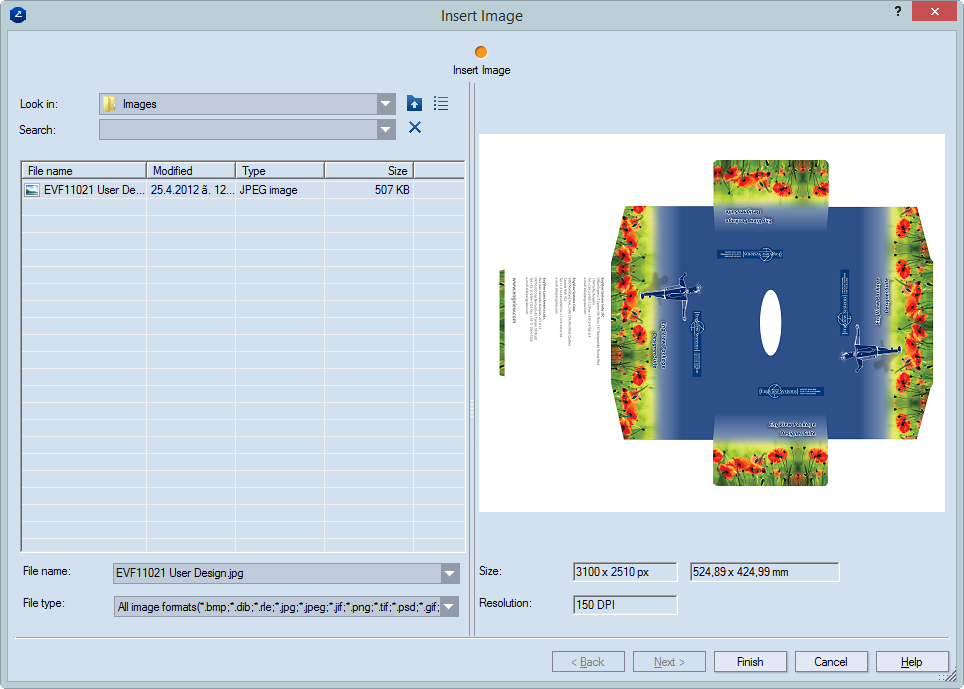Click the JPEG file icon in the file list
The height and width of the screenshot is (689, 964).
32,189
